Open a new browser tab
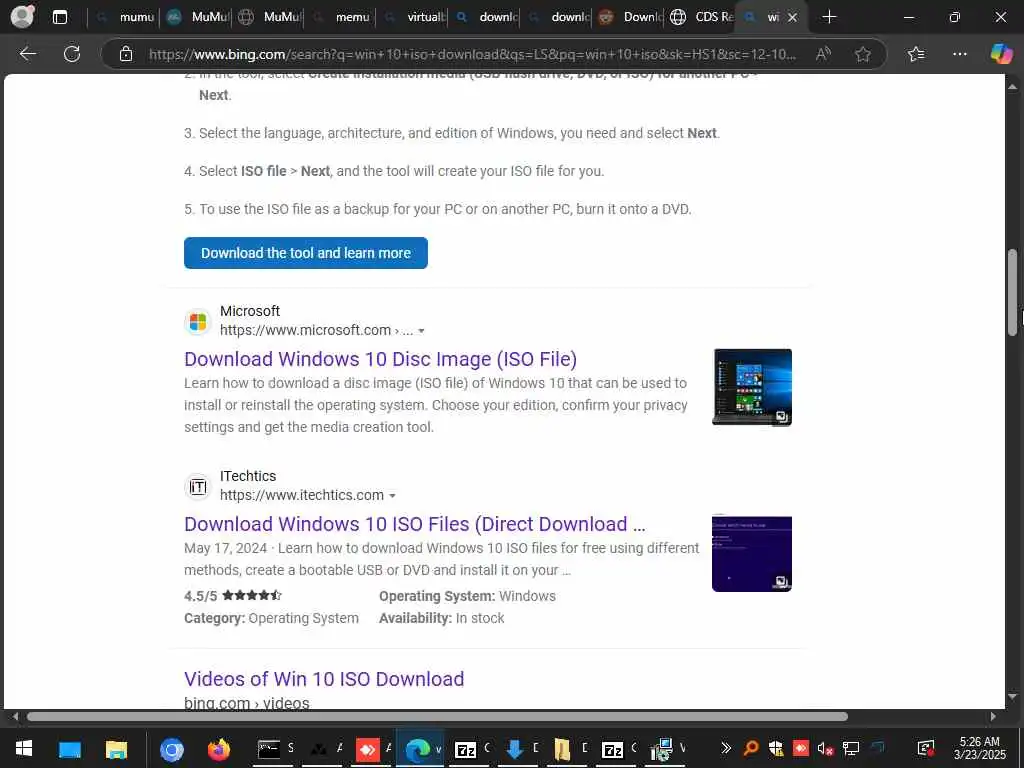This screenshot has height=768, width=1024. coord(829,17)
